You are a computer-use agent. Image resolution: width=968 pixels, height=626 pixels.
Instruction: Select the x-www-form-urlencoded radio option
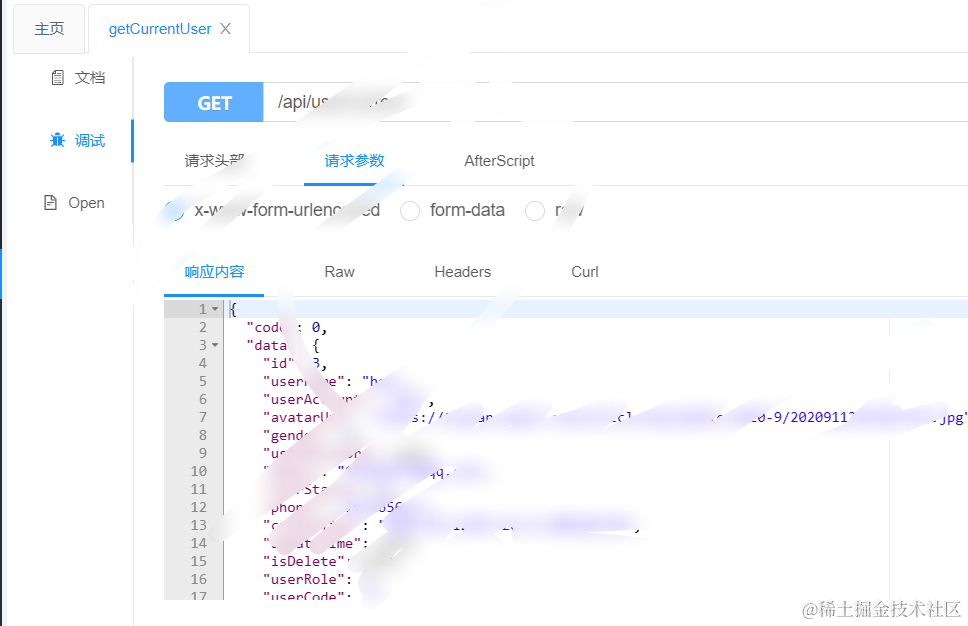[174, 211]
